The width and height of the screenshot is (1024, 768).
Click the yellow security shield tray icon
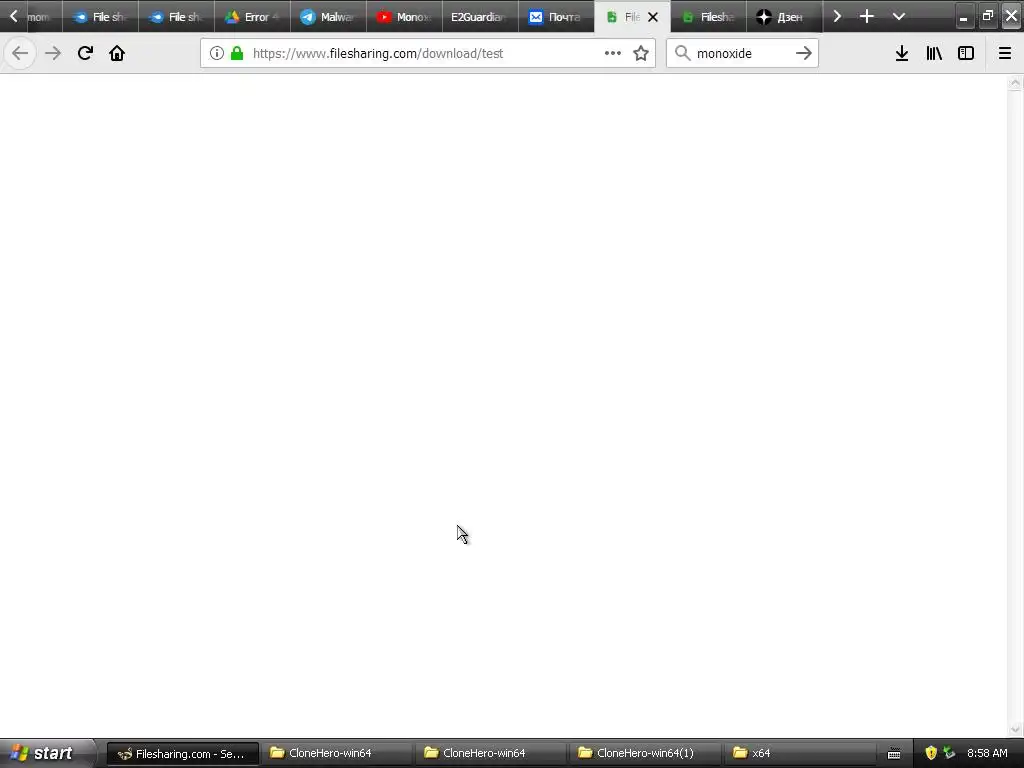[931, 753]
